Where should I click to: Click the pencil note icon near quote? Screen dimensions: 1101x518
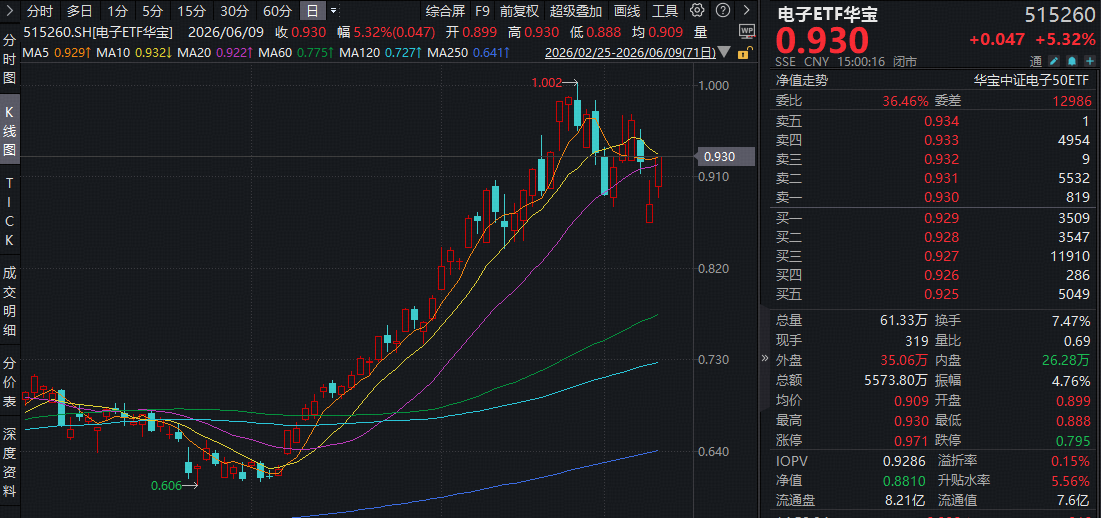pos(1053,61)
